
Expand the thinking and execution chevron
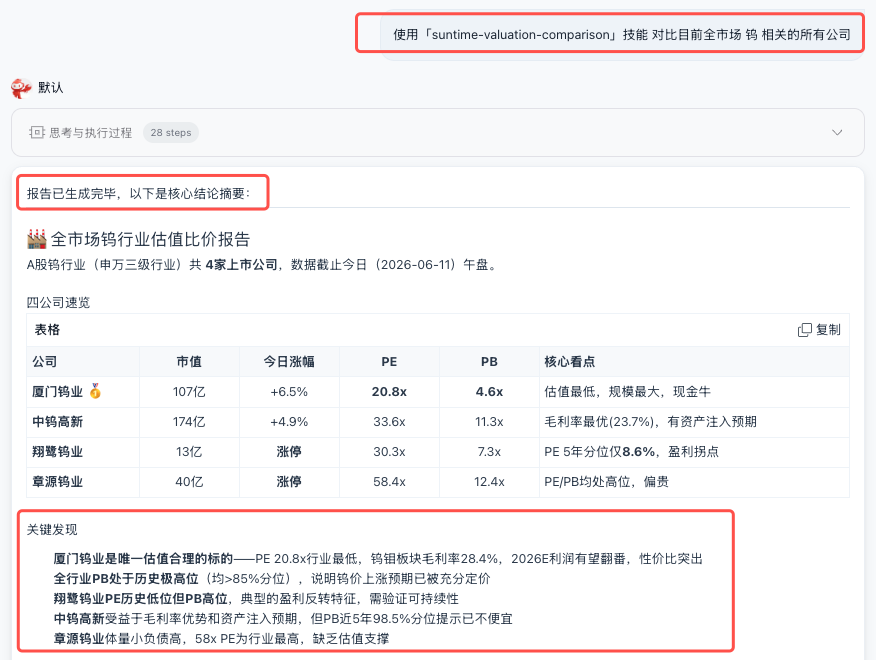pos(837,132)
